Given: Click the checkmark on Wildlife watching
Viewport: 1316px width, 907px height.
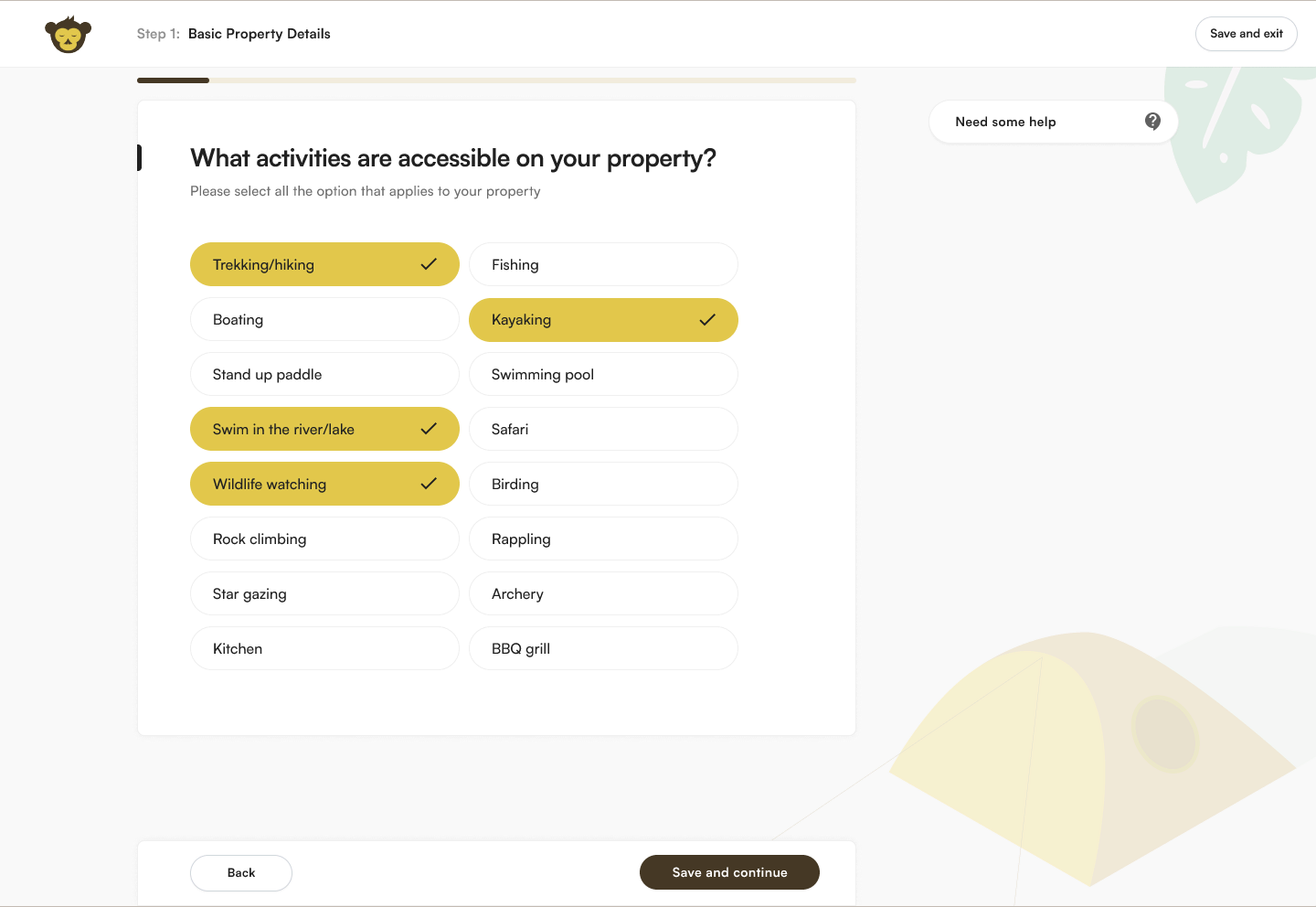Looking at the screenshot, I should tap(429, 484).
